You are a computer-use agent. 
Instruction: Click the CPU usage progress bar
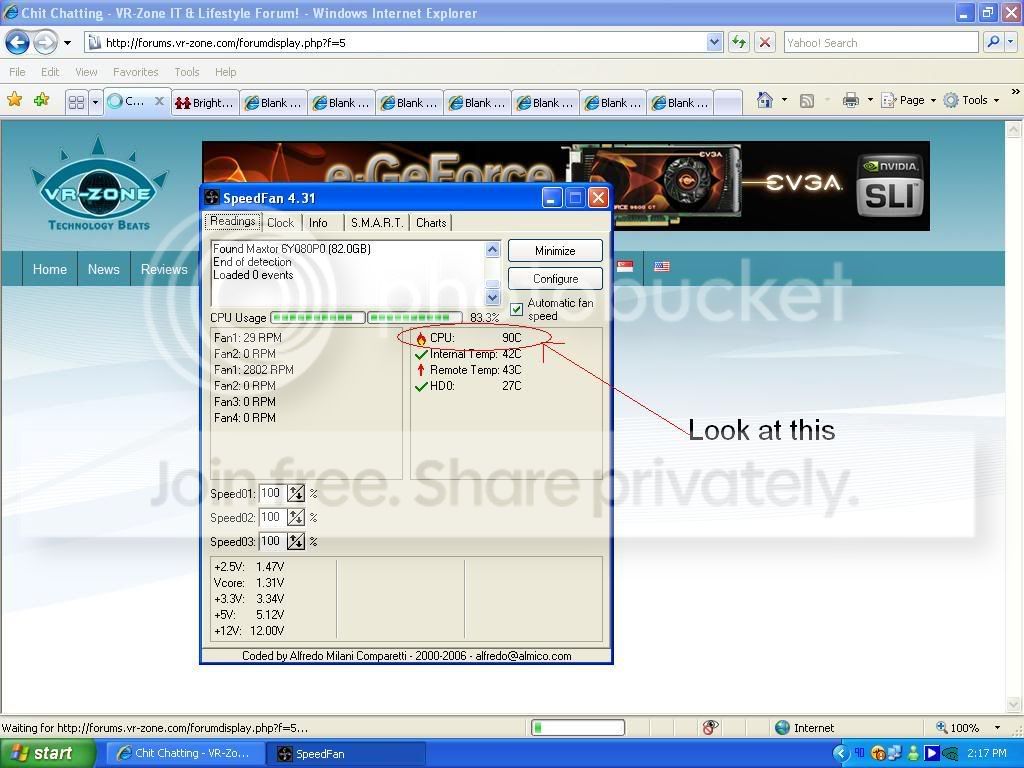tap(366, 317)
